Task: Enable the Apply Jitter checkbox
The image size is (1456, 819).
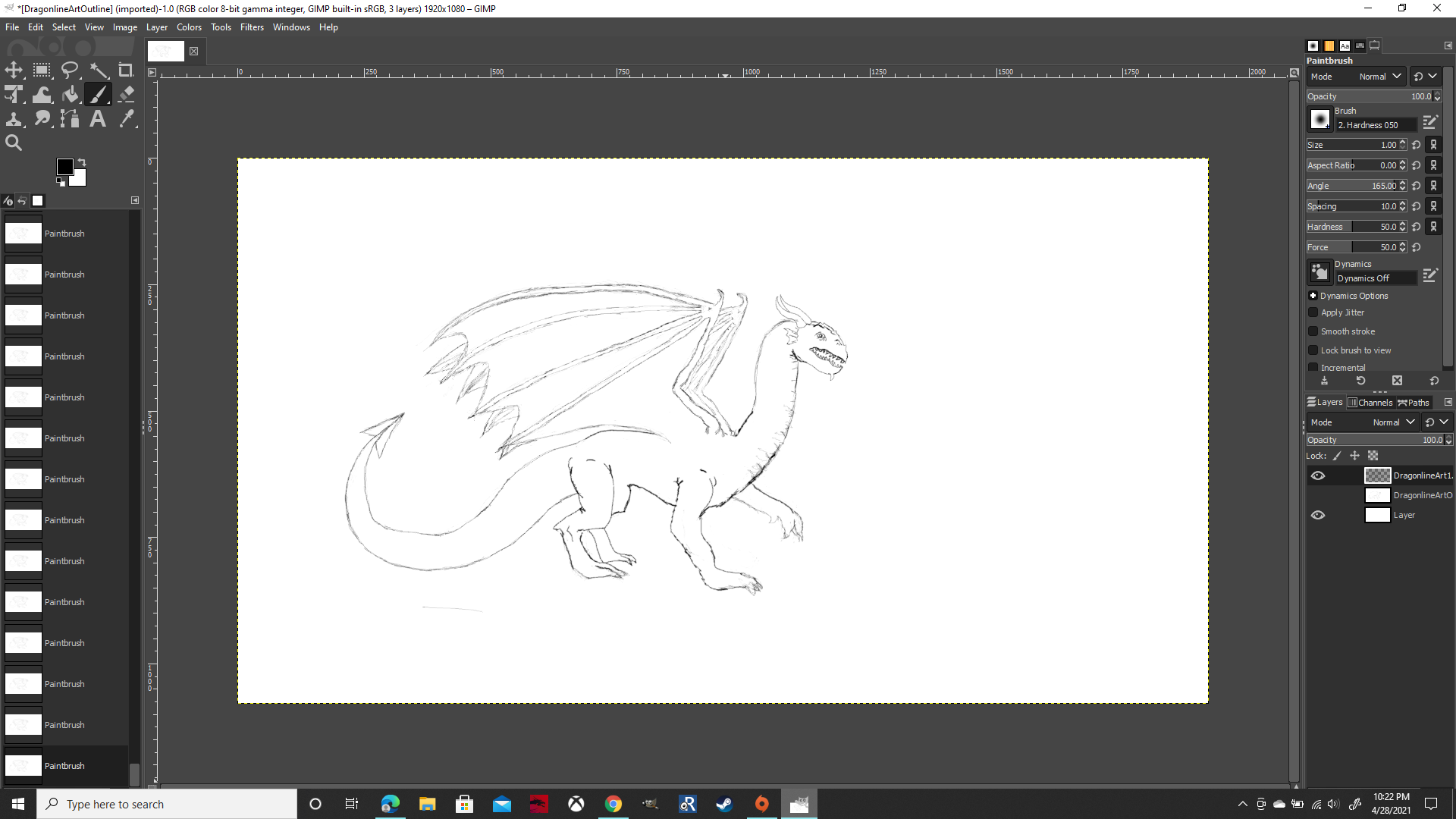Action: pyautogui.click(x=1313, y=312)
